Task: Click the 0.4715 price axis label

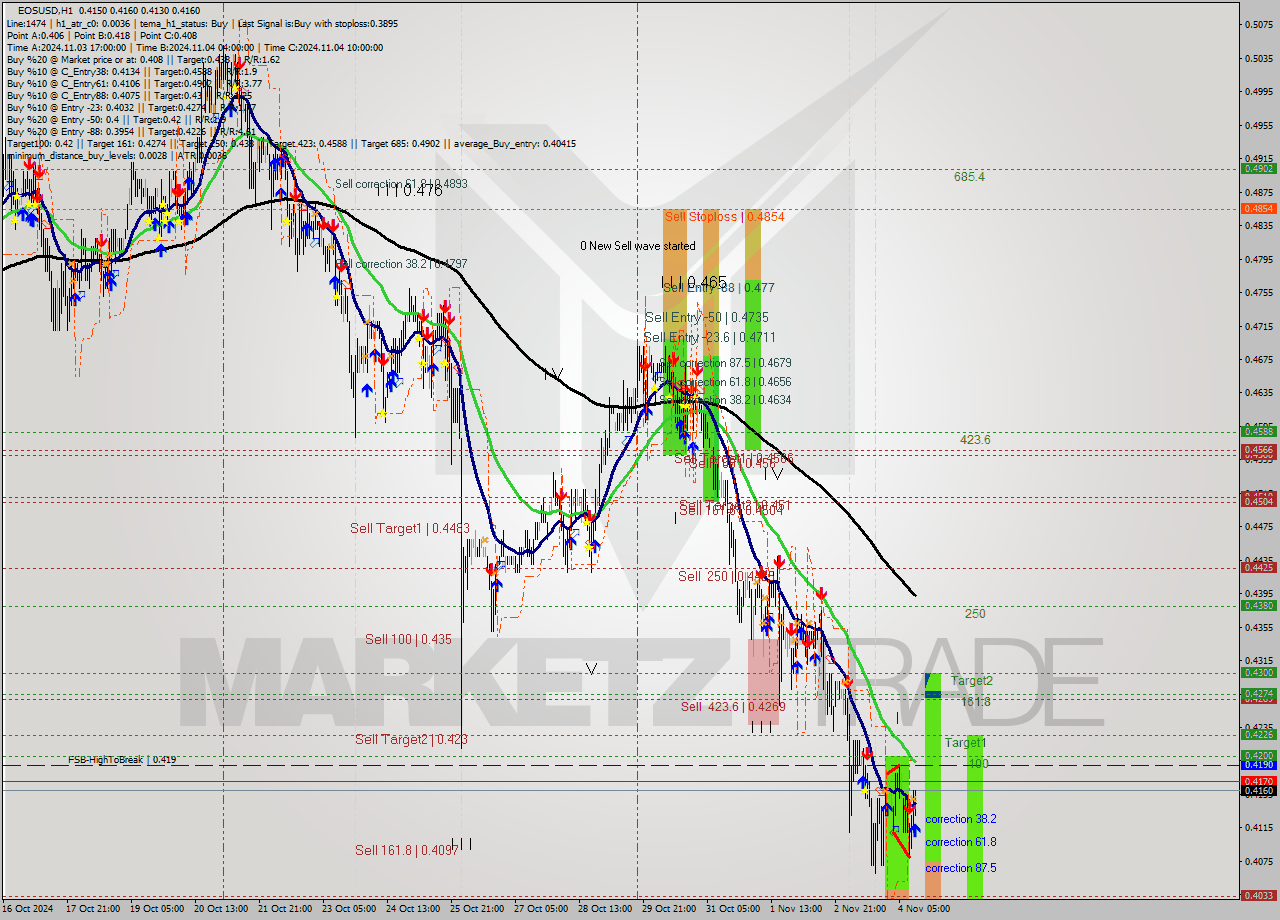Action: click(1257, 326)
